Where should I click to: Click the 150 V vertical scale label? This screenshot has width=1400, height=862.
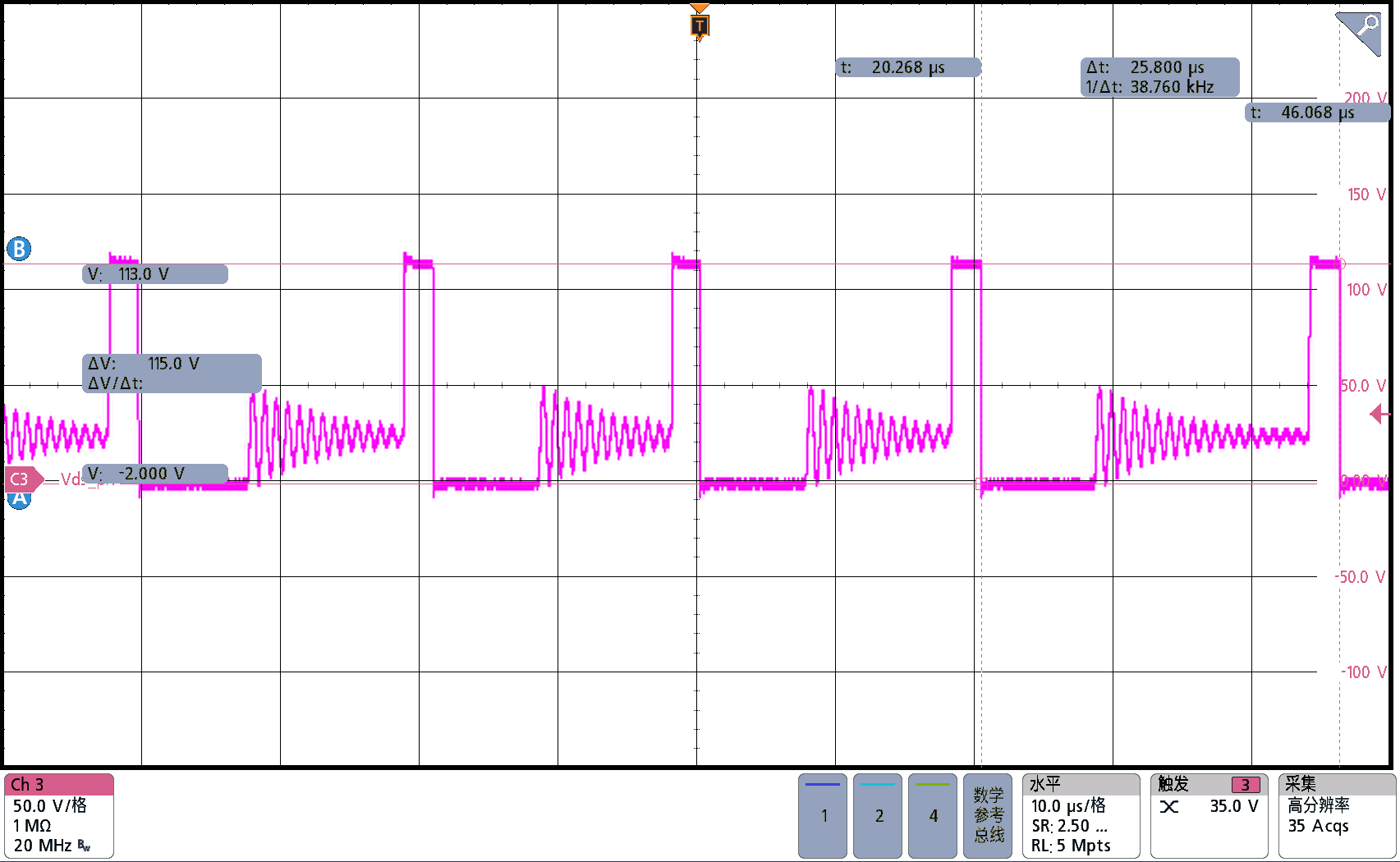point(1366,195)
